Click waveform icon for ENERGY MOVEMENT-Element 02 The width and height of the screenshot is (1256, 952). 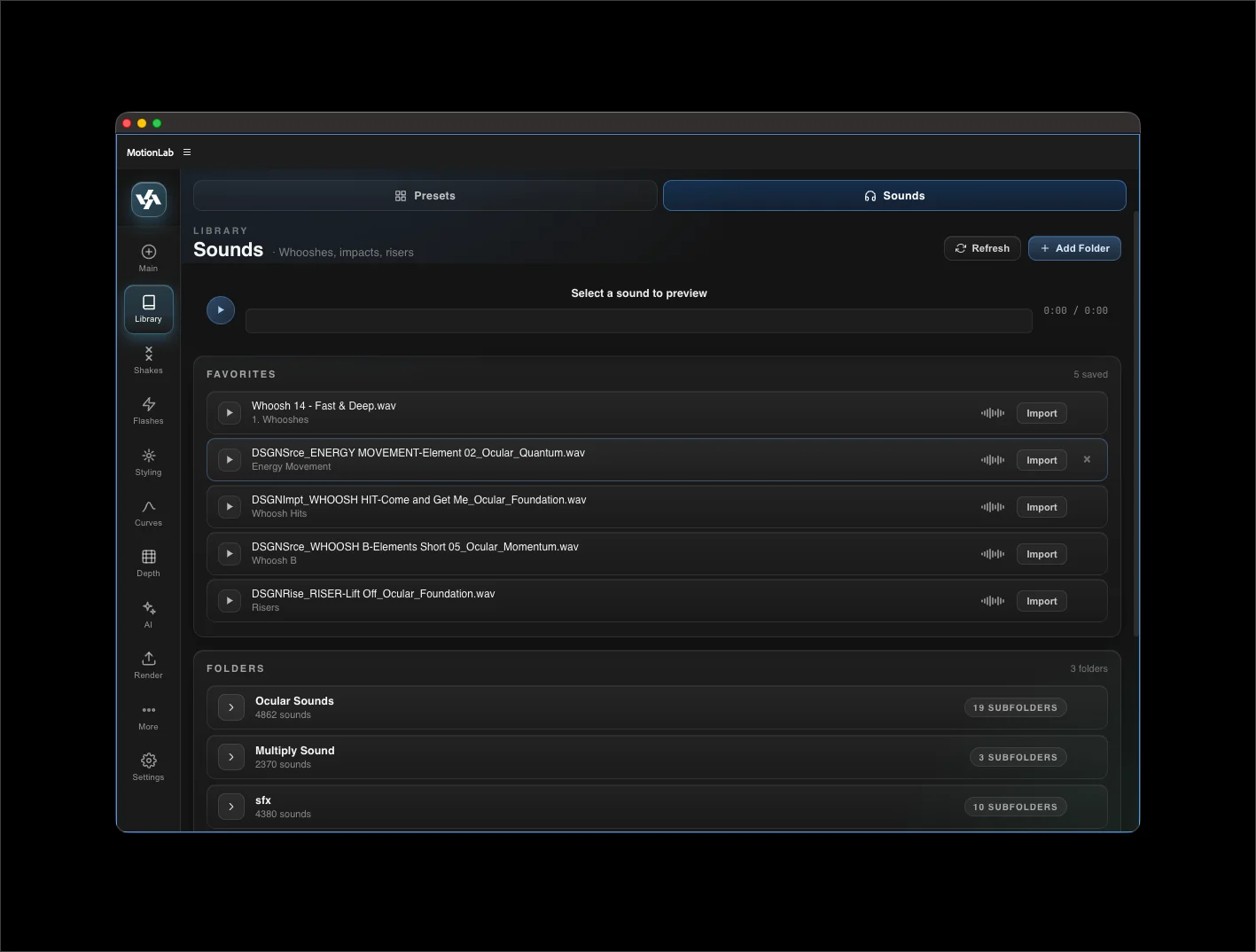[993, 460]
